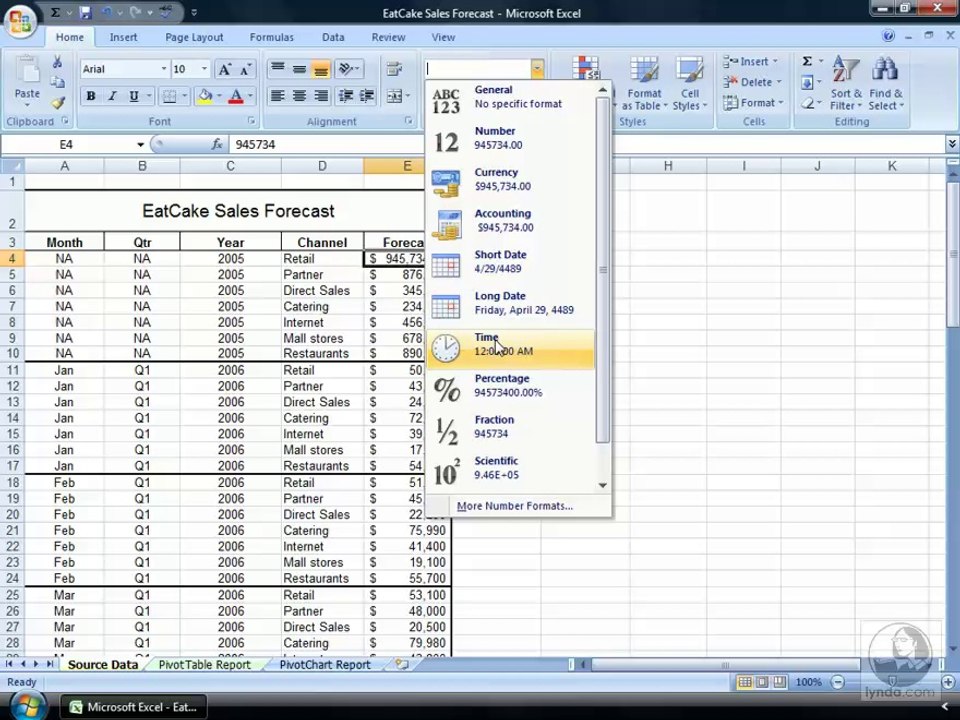Open the font size dropdown showing 10

tap(204, 69)
